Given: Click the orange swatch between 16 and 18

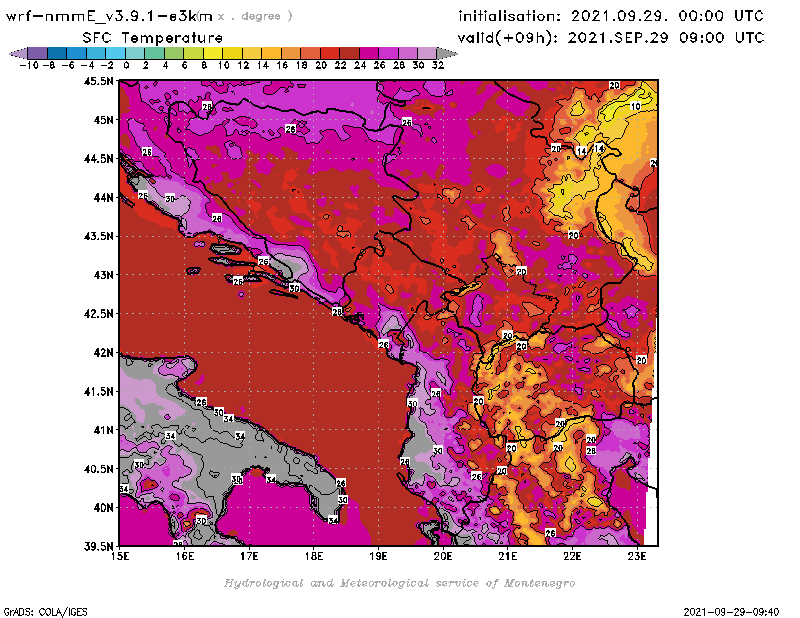Looking at the screenshot, I should click(291, 54).
